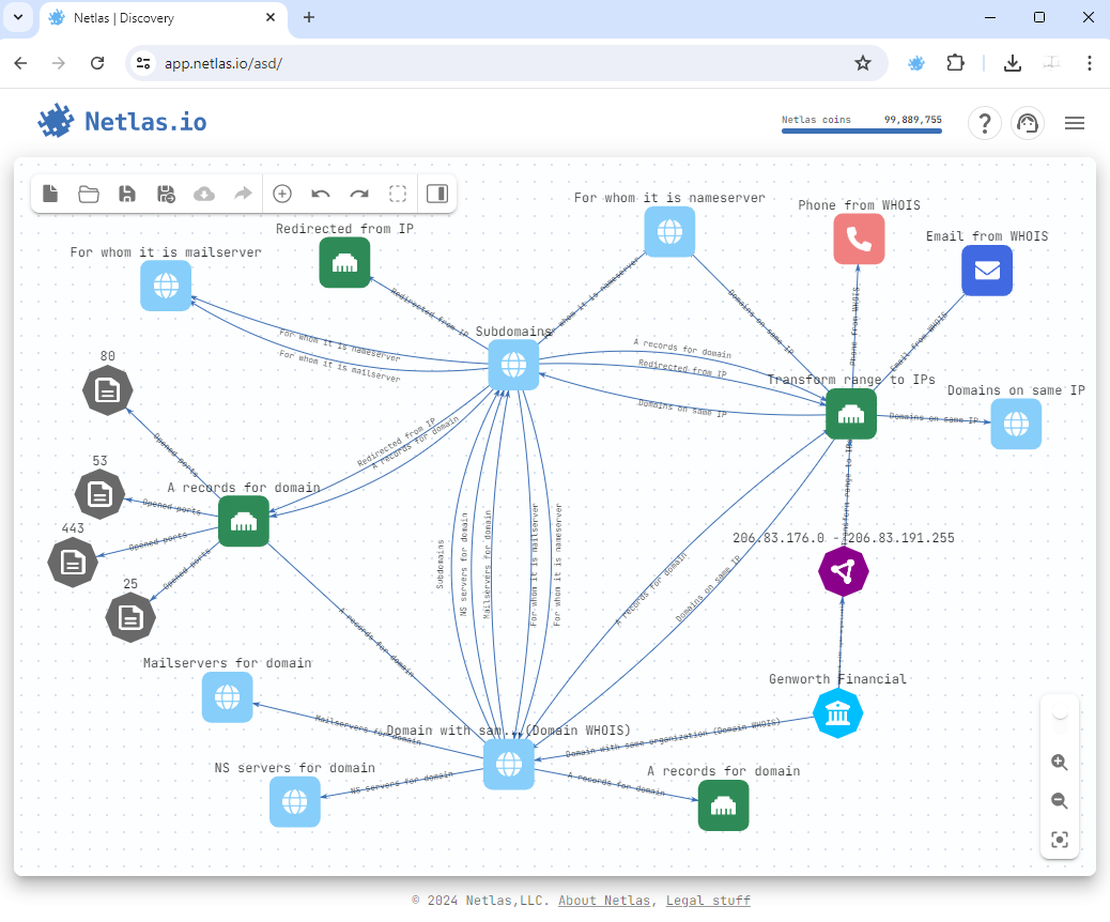1110x922 pixels.
Task: Save the graph as a copy
Action: click(166, 193)
